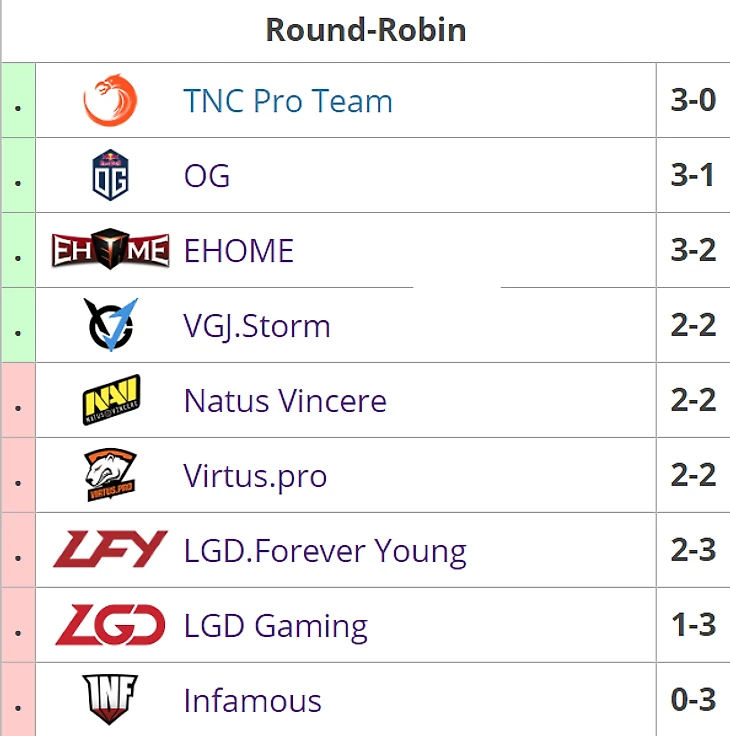Open the OG team name link

coord(207,176)
